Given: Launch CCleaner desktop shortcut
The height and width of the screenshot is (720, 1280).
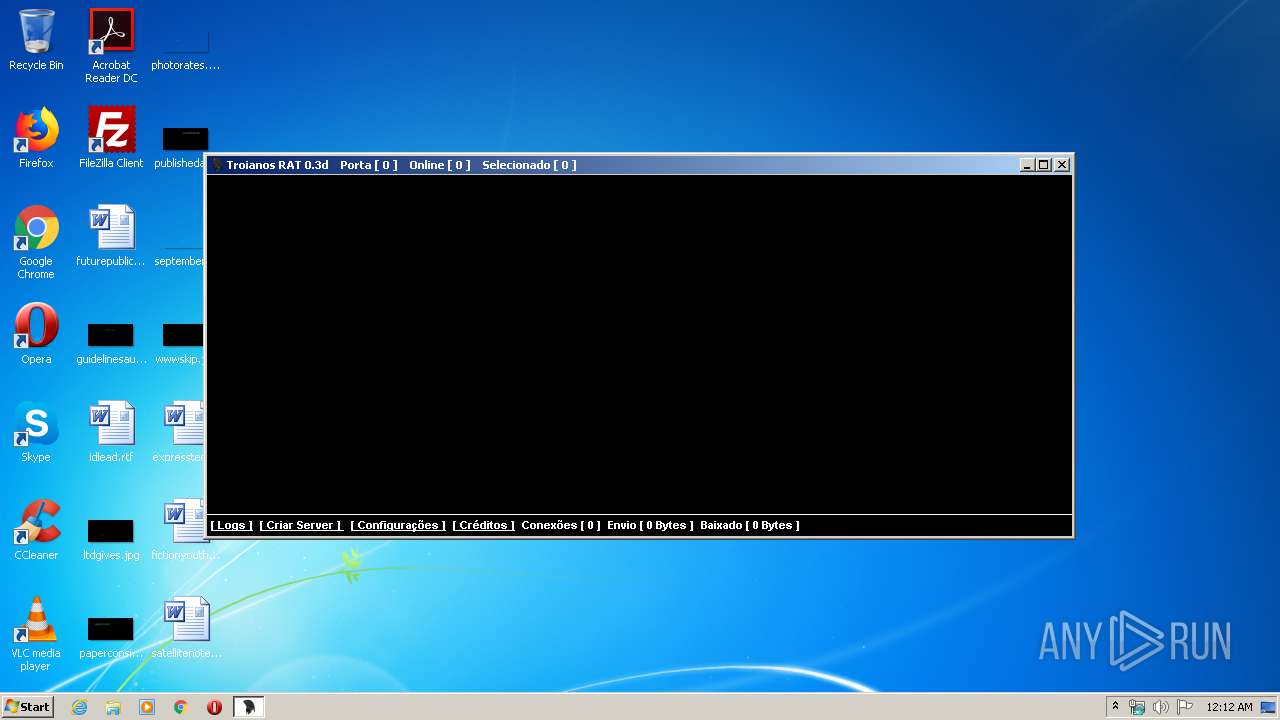Looking at the screenshot, I should tap(36, 530).
